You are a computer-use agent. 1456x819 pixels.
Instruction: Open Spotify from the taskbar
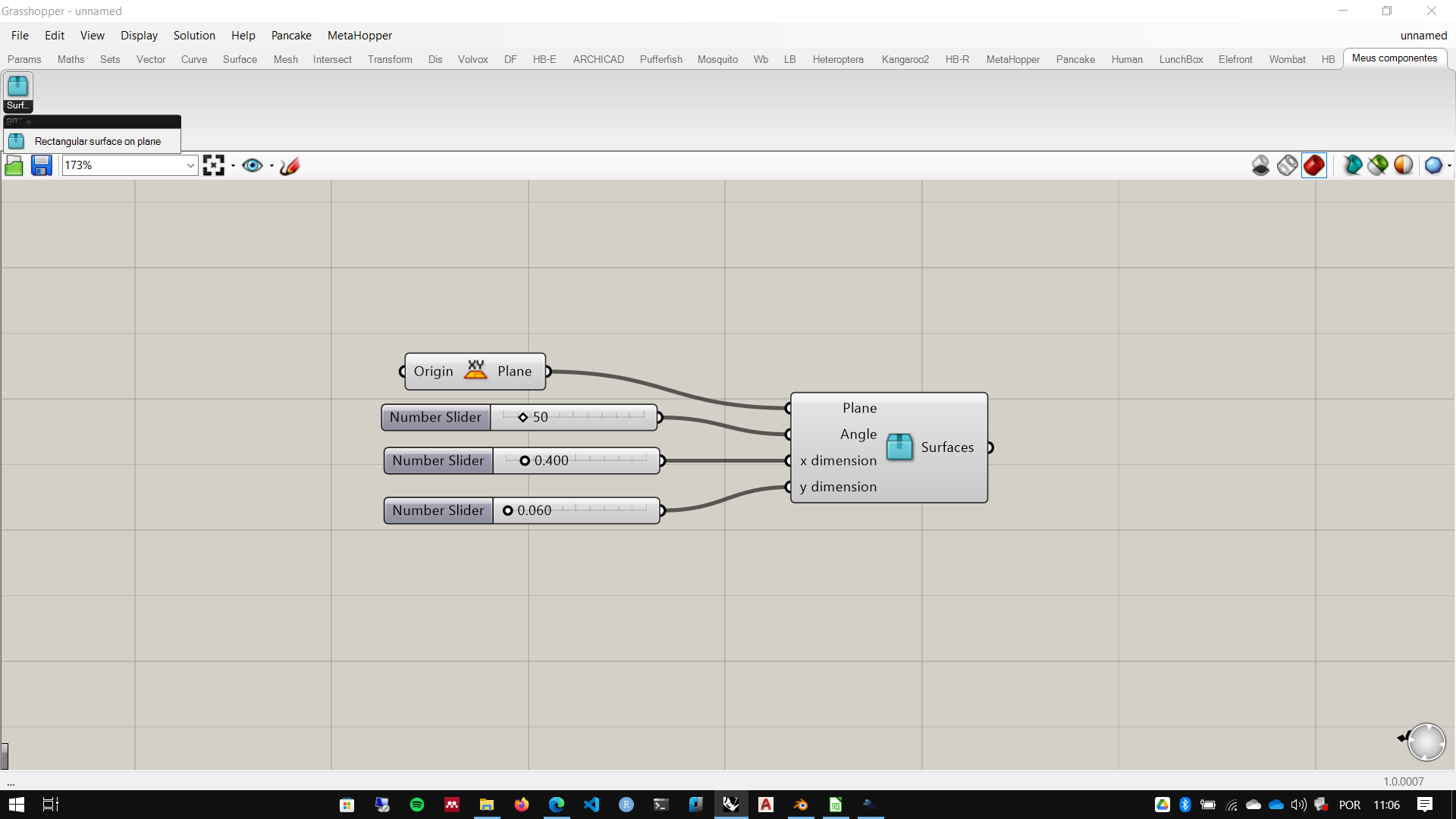click(417, 805)
